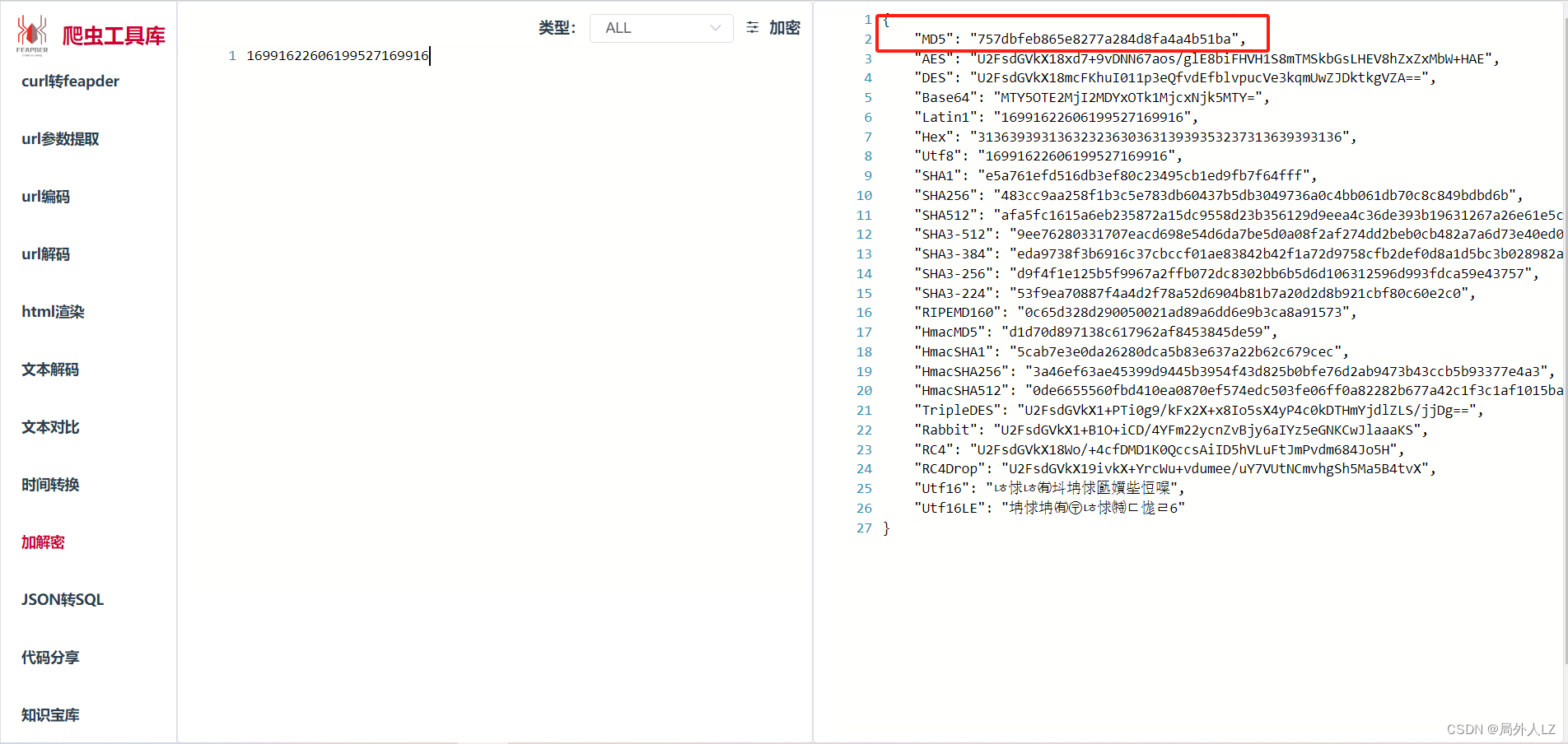Open 文本对比 tool
Image resolution: width=1568 pixels, height=744 pixels.
pos(50,427)
